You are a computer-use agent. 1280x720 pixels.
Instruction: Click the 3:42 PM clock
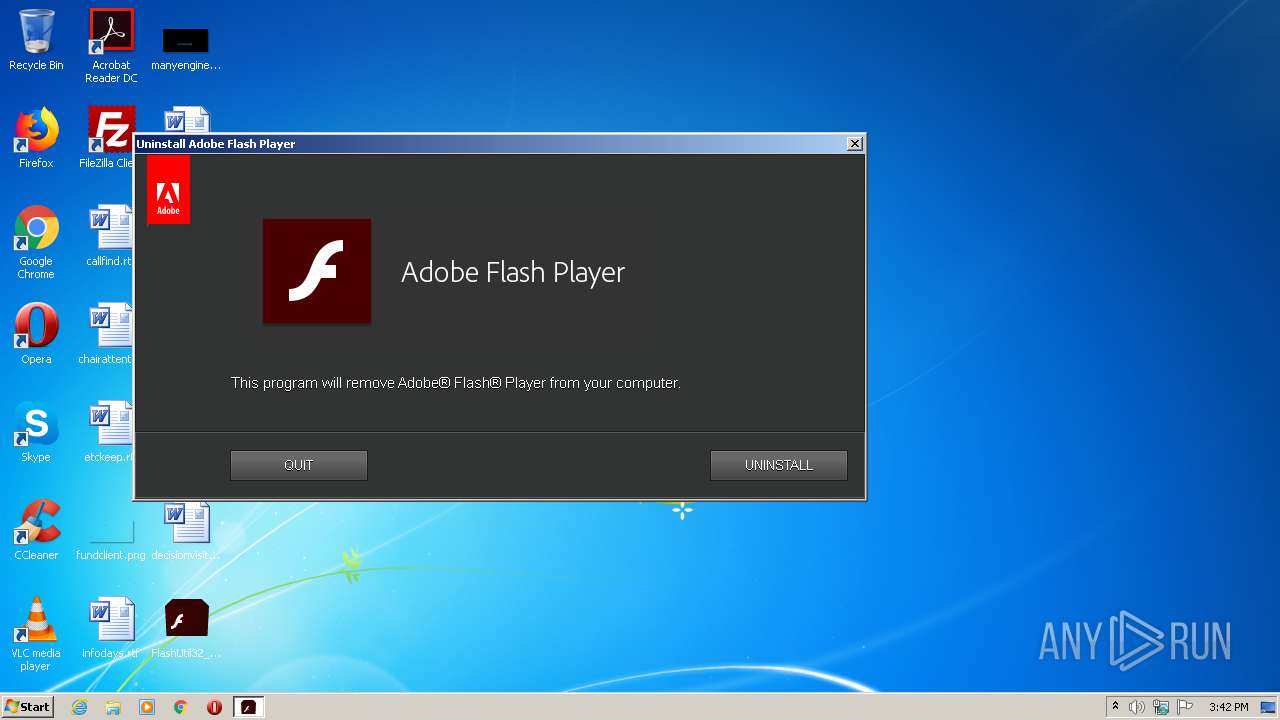pos(1228,707)
